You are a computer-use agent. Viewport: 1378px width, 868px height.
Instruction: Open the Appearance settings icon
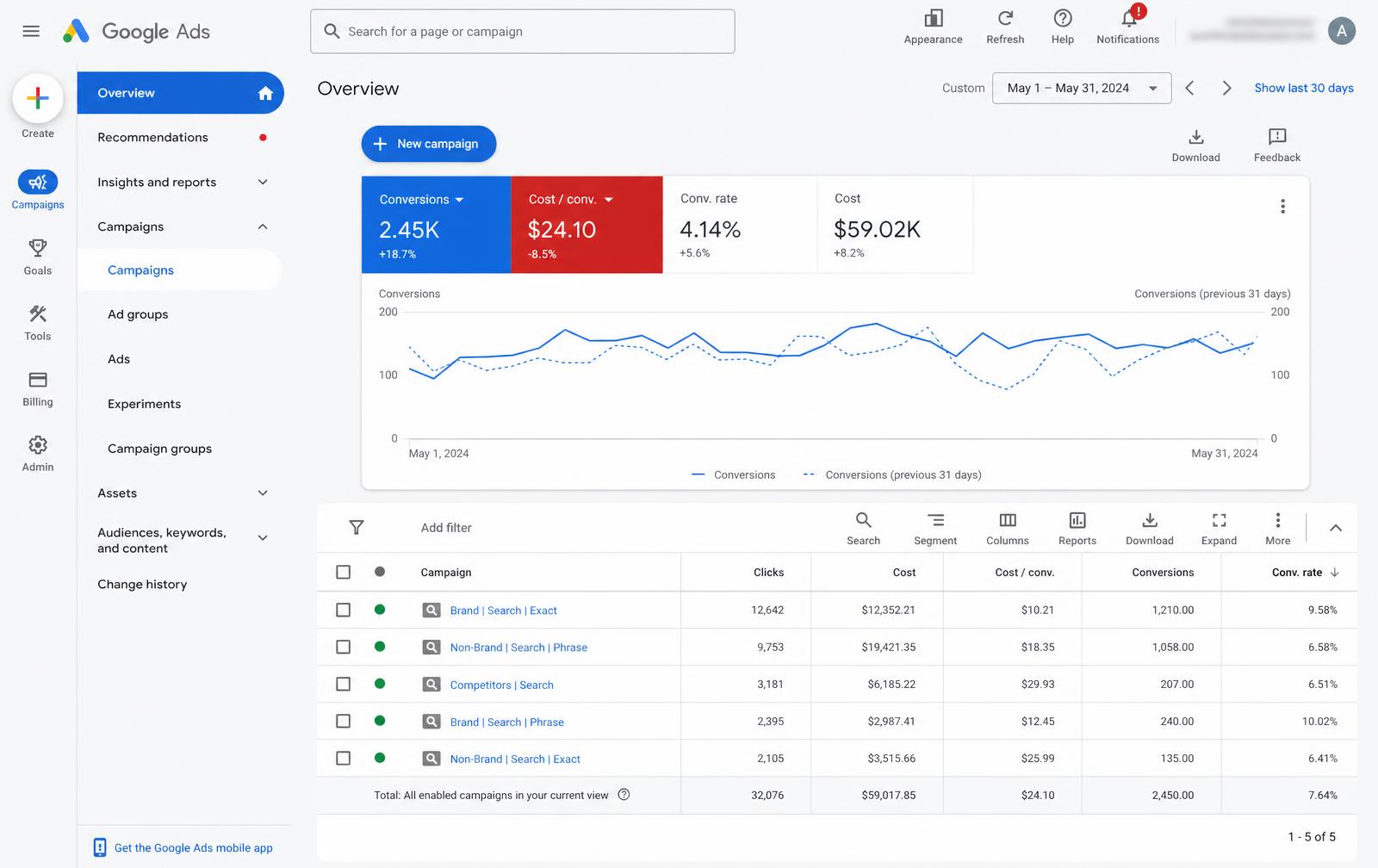(x=933, y=18)
